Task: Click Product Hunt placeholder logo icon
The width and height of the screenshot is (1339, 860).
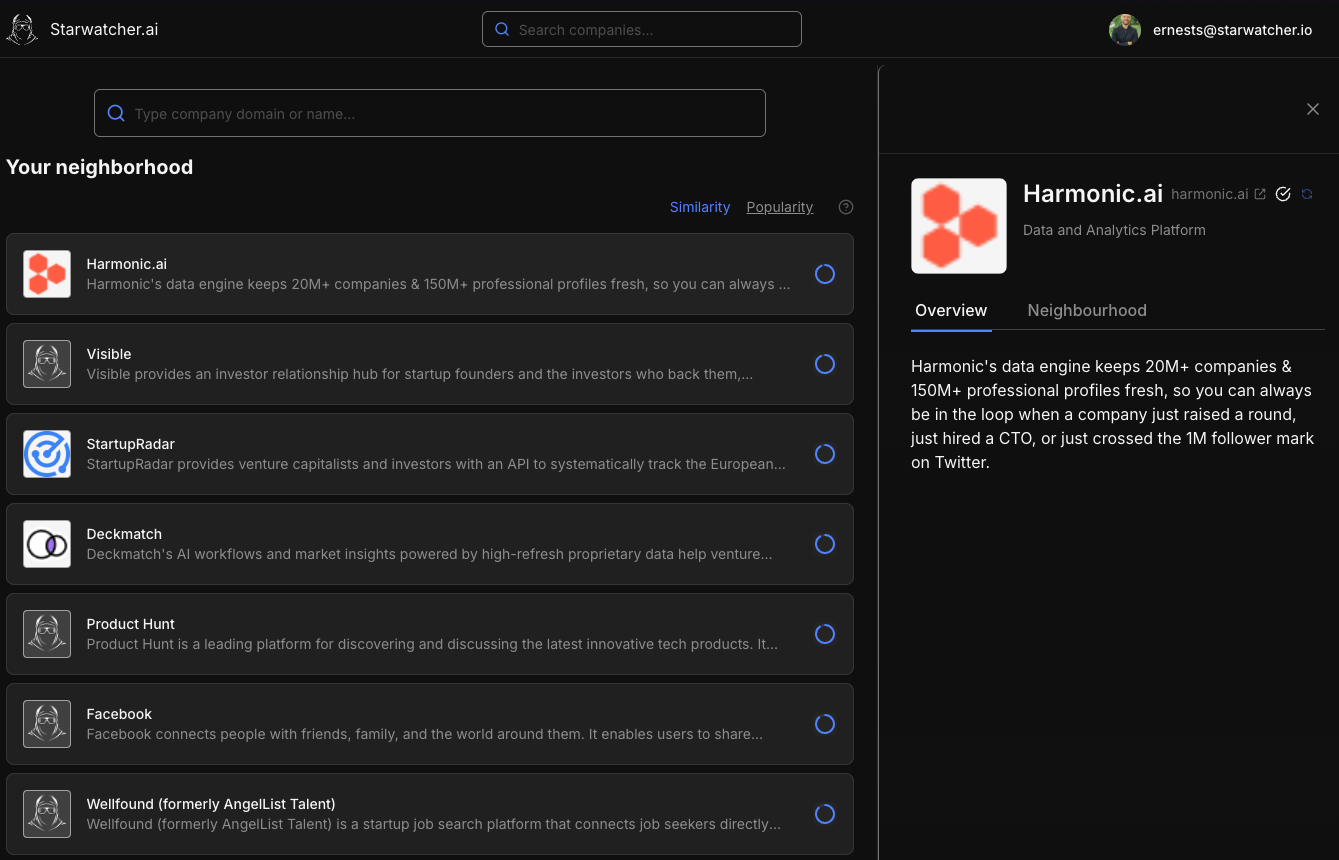Action: 47,634
